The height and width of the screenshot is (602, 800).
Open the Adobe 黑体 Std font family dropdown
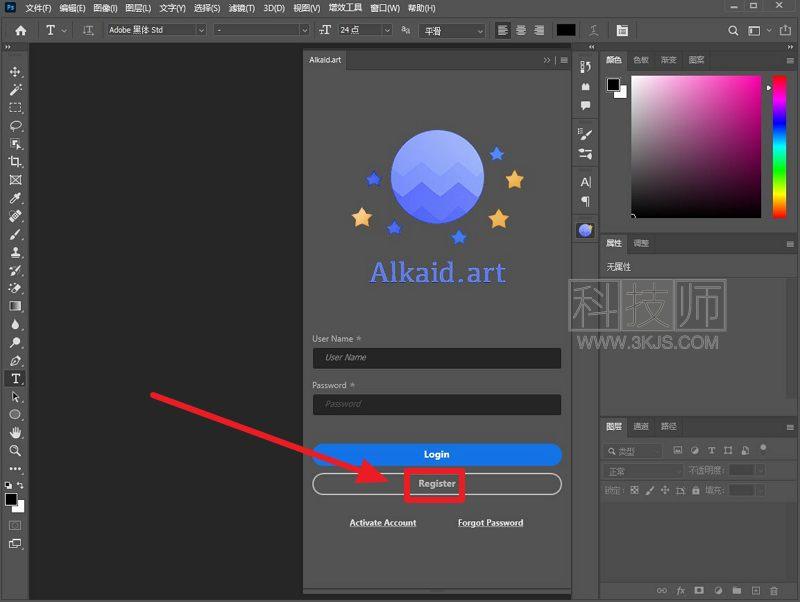[201, 30]
